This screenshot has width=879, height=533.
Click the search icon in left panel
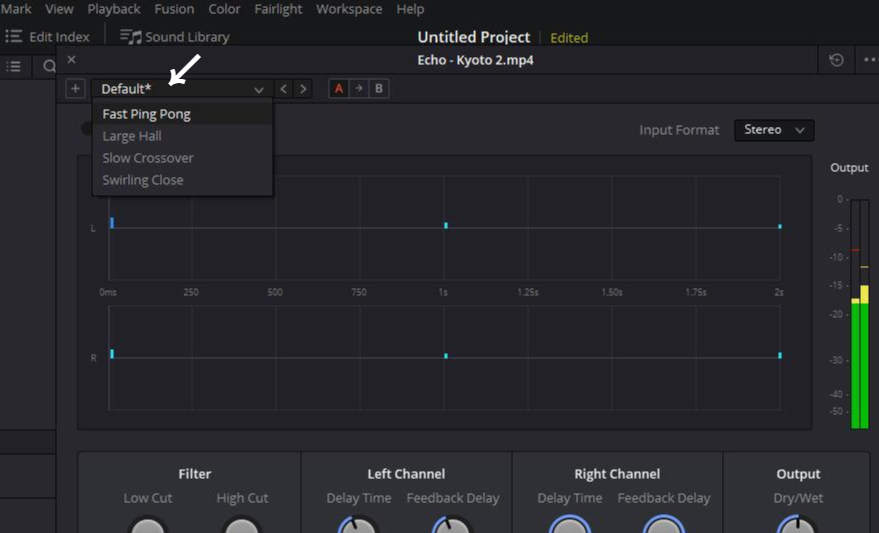(x=49, y=66)
